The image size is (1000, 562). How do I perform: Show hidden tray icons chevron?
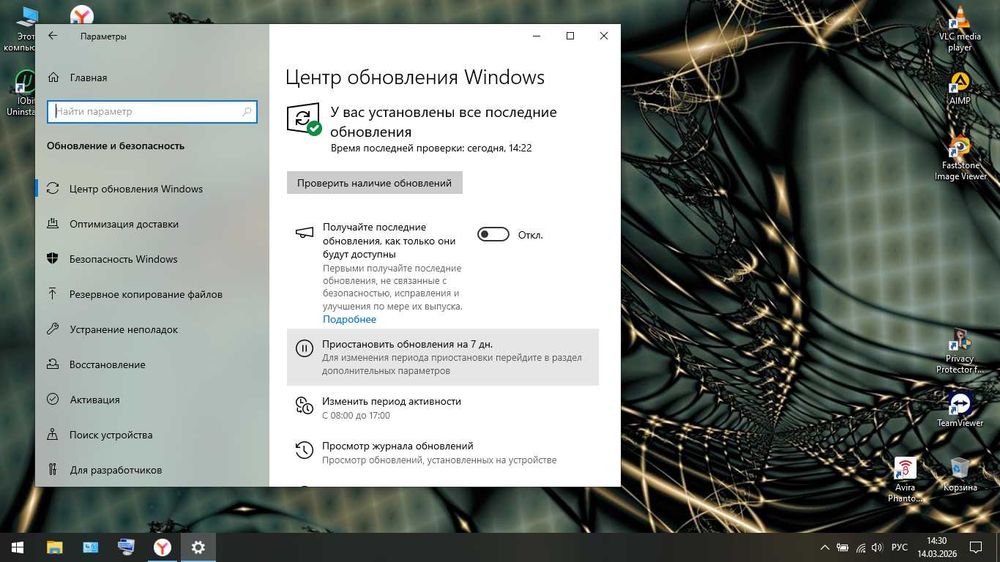[x=825, y=547]
